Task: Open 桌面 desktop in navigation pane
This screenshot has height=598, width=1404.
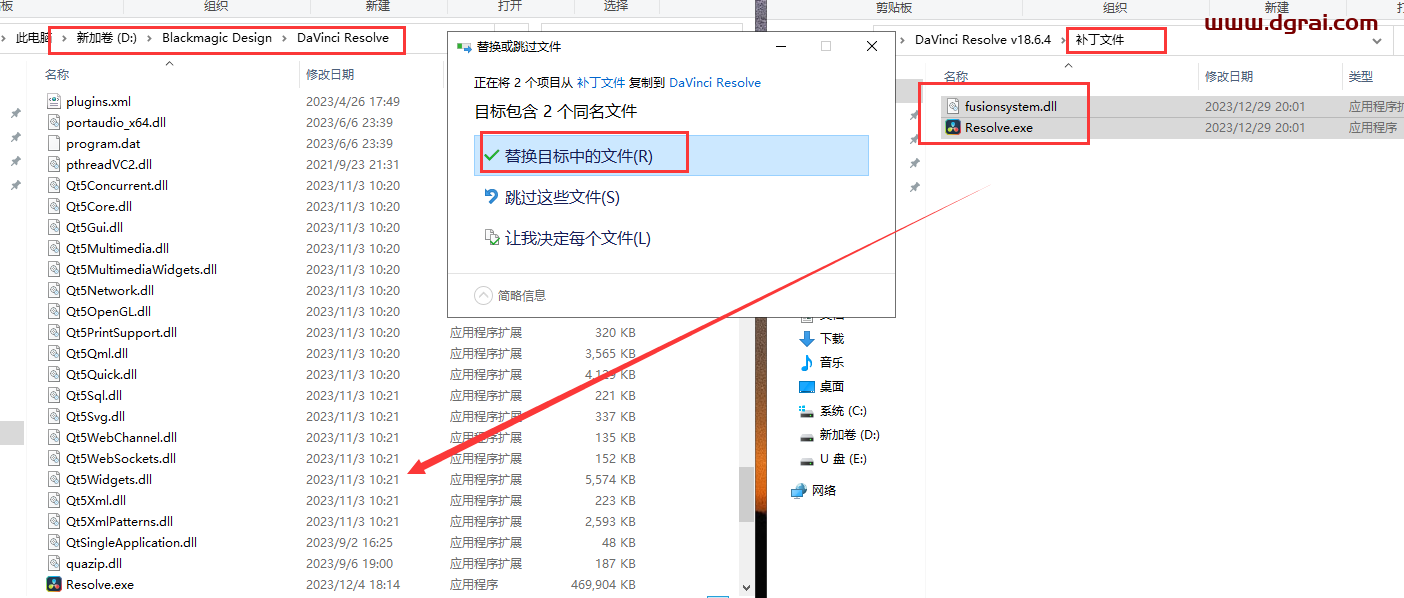Action: coord(821,387)
